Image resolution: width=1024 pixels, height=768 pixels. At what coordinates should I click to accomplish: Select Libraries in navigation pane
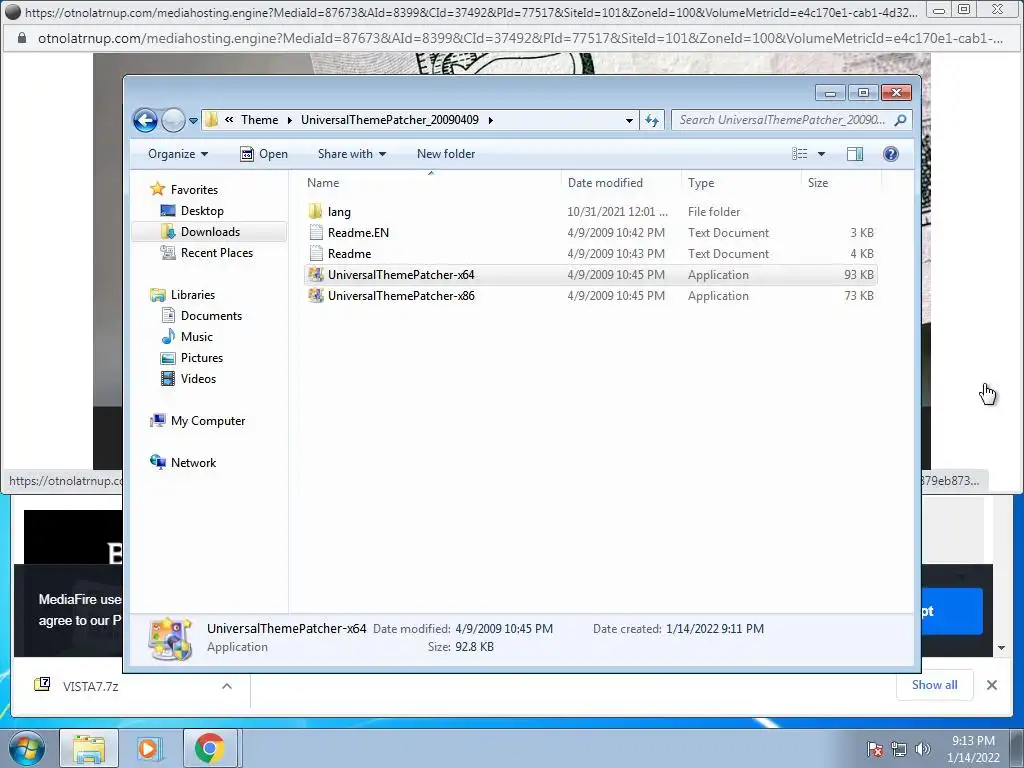[x=193, y=295]
